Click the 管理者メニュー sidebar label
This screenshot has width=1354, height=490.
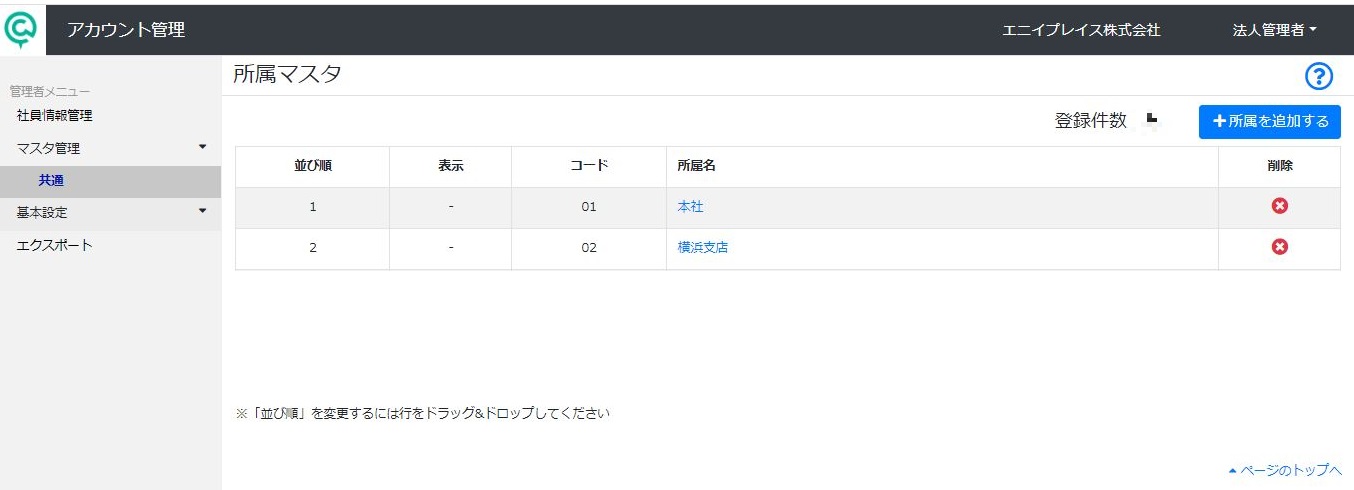[x=50, y=91]
